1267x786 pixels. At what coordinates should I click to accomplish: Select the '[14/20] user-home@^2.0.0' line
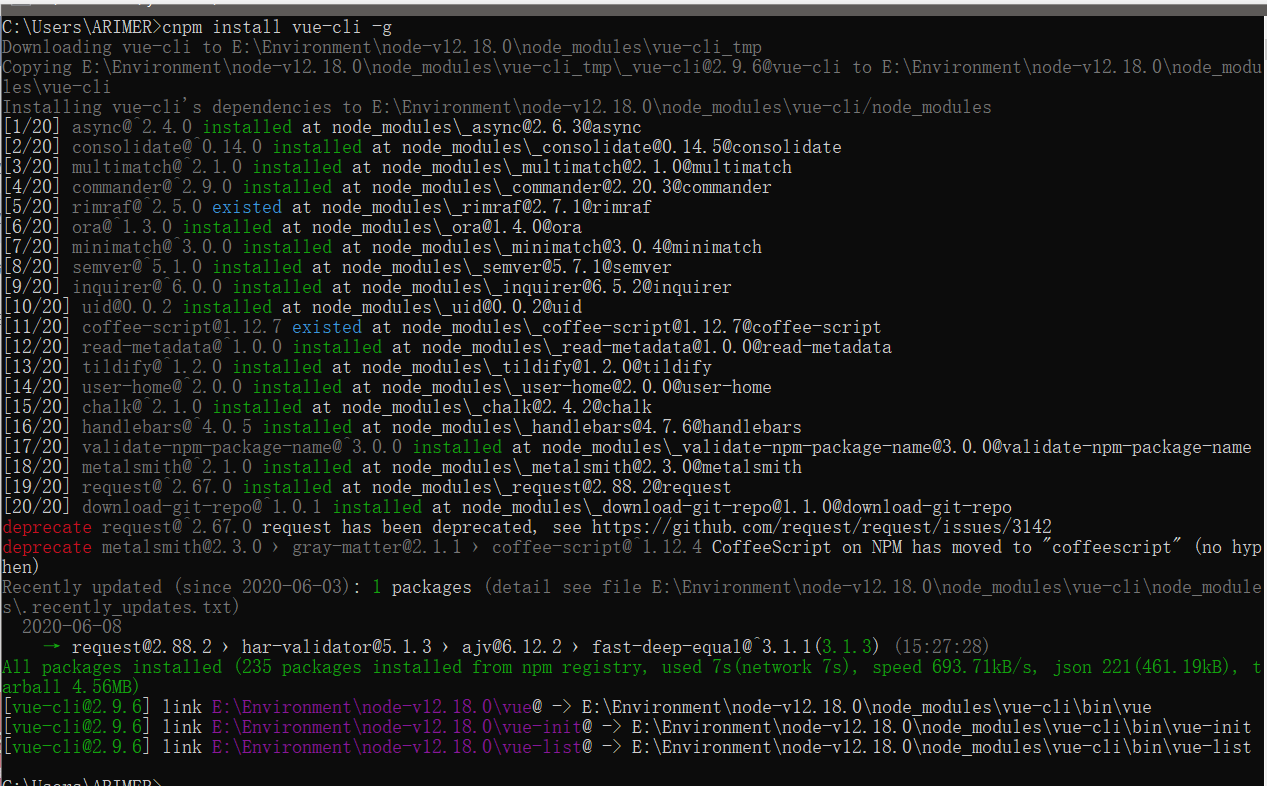(387, 387)
